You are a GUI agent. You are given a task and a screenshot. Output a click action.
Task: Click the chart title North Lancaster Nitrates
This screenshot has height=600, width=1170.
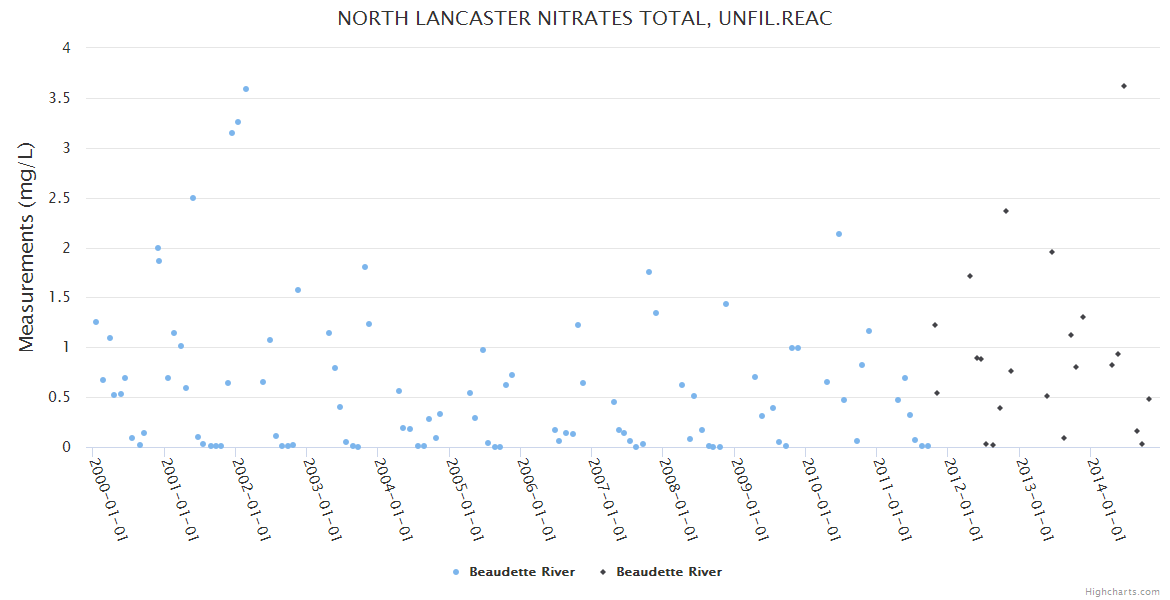point(584,19)
